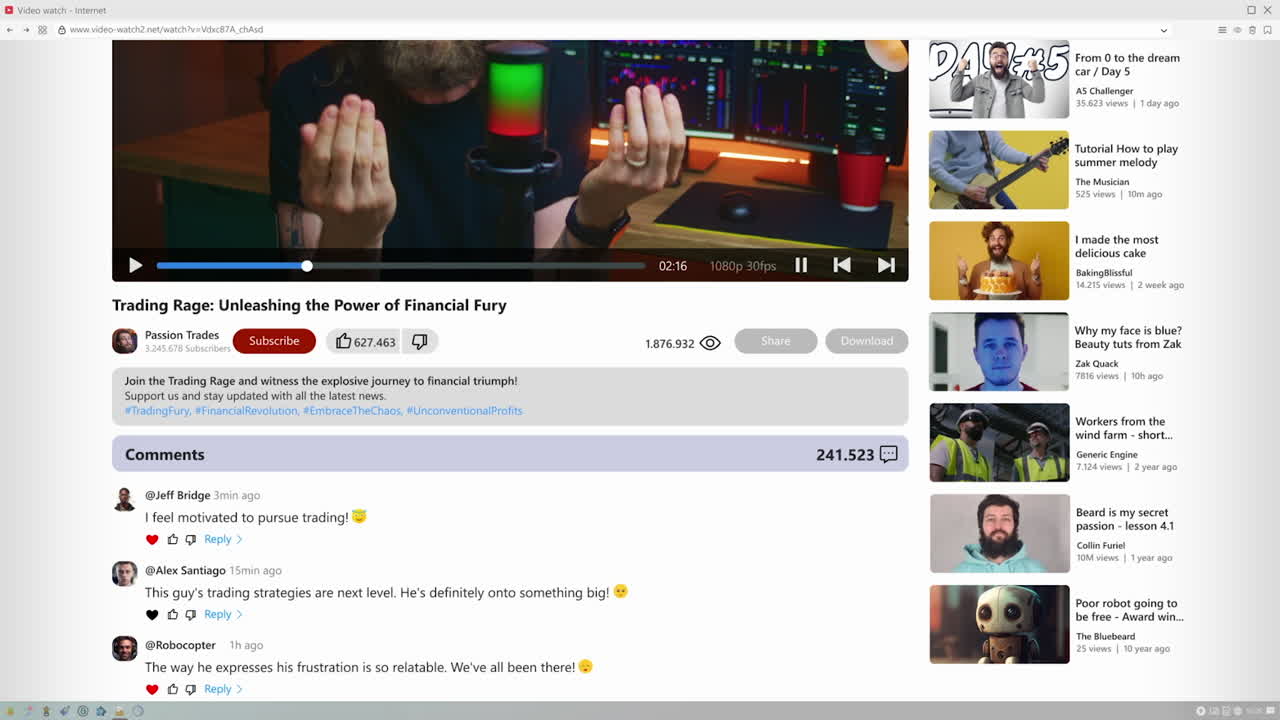Open the #EmbraceTheChaos hashtag link
The width and height of the screenshot is (1280, 720).
point(352,411)
